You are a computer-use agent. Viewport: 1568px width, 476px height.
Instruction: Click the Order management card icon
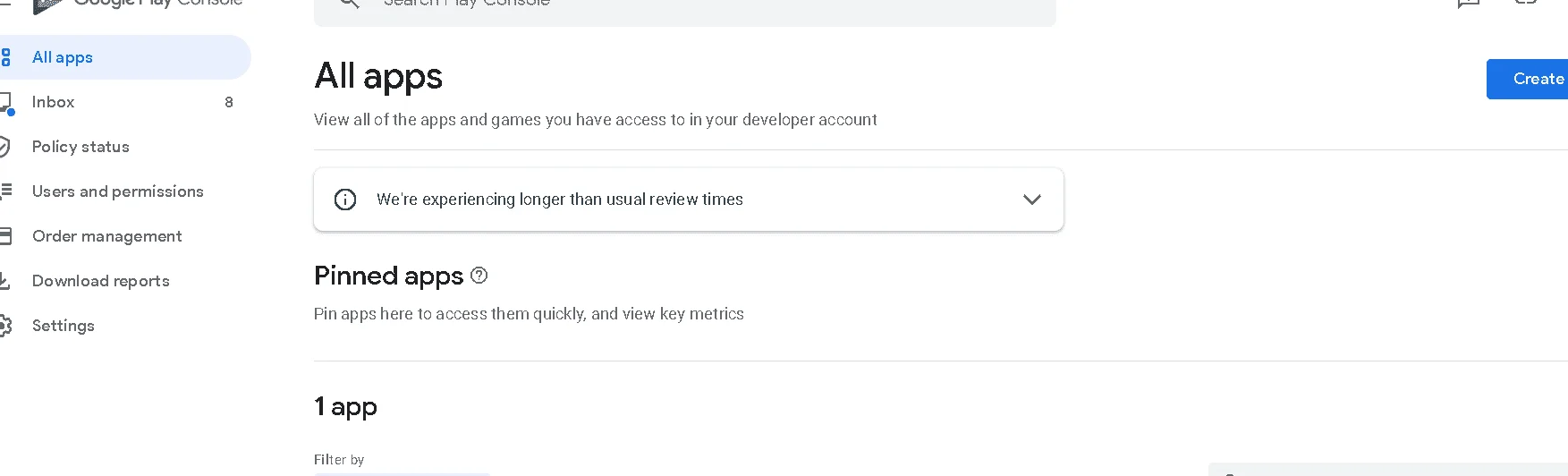pos(5,236)
